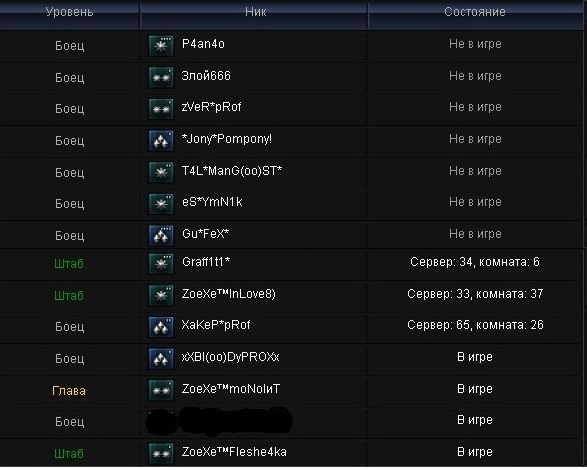This screenshot has height=470, width=587.
Task: Sort by the Состояние column header
Action: tap(475, 14)
